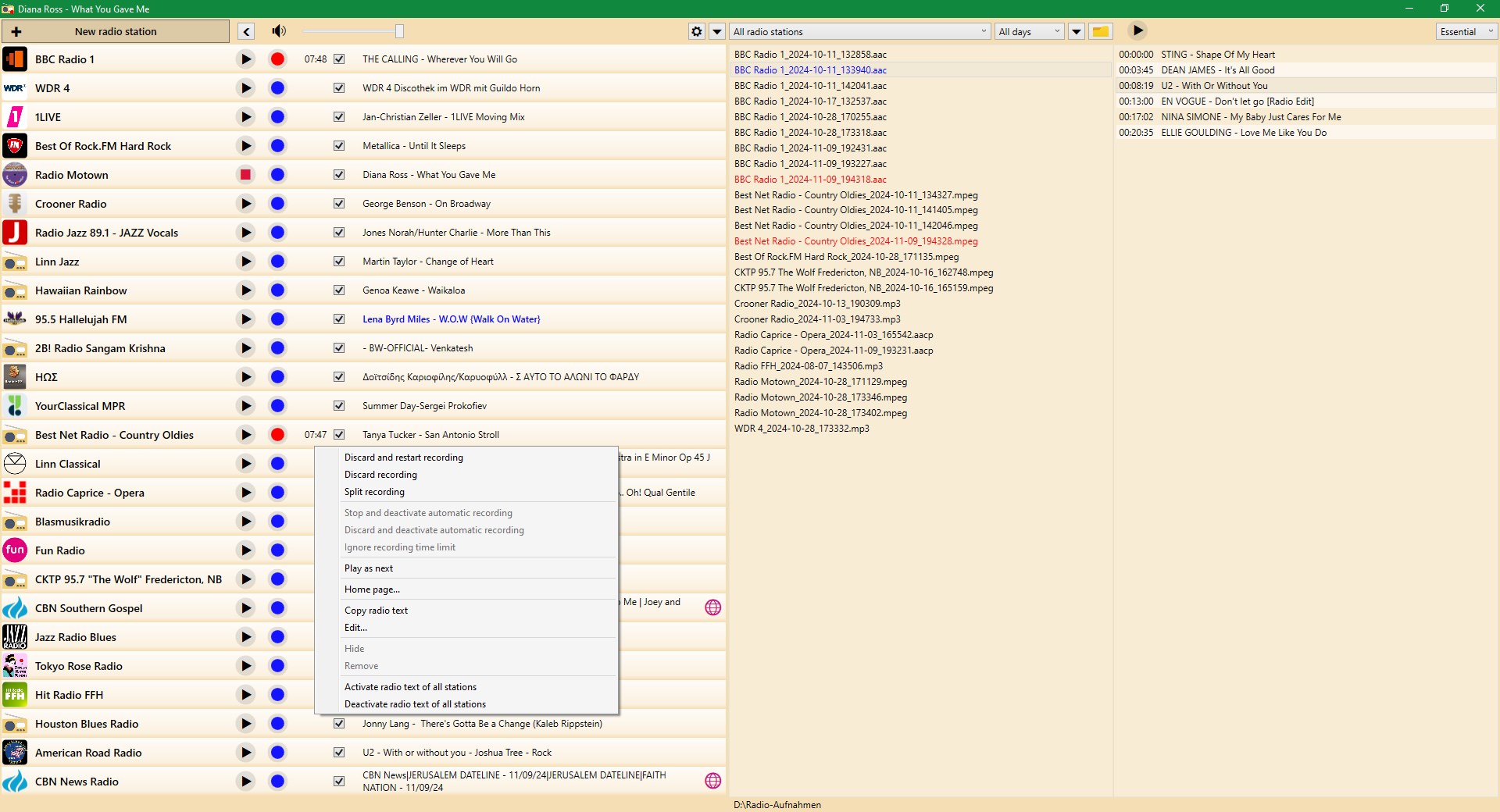Screen dimensions: 1500x812
Task: Choose Discard recording from context menu
Action: coord(466,475)
